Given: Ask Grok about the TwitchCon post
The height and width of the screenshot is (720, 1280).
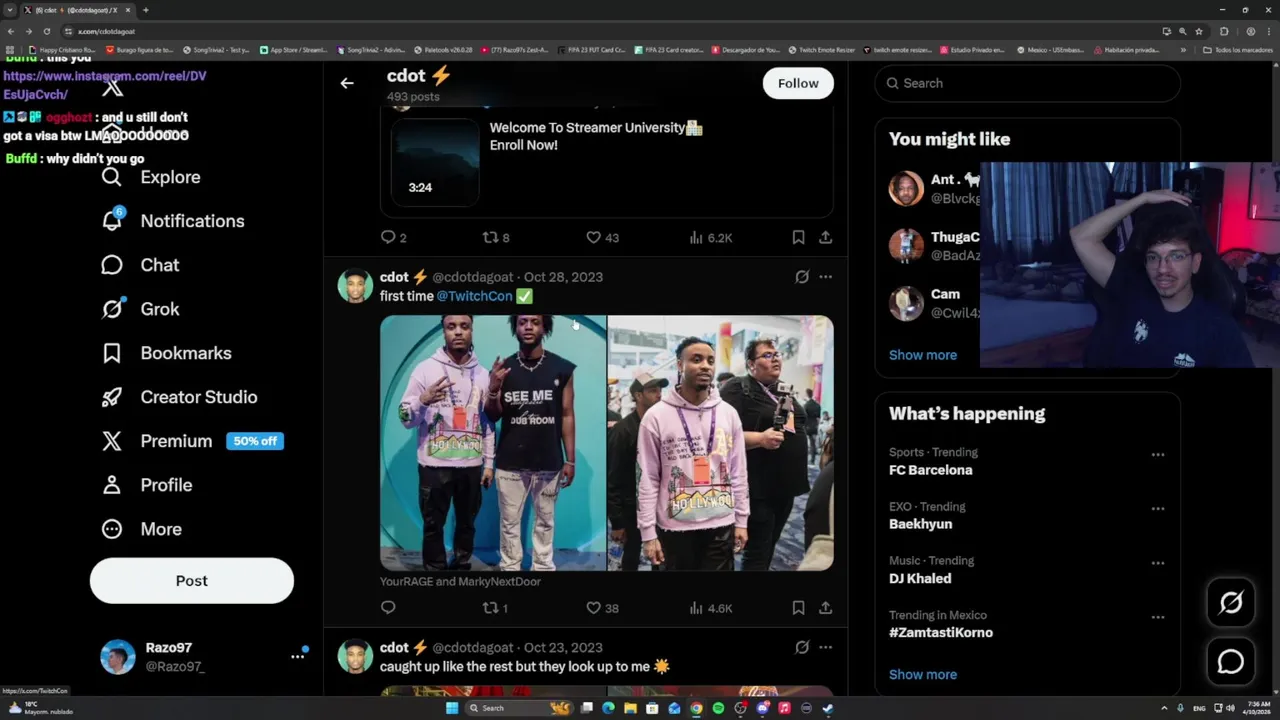Looking at the screenshot, I should coord(801,277).
